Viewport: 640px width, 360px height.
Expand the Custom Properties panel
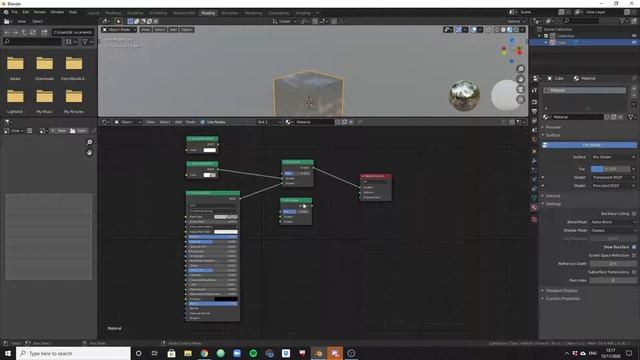[562, 298]
